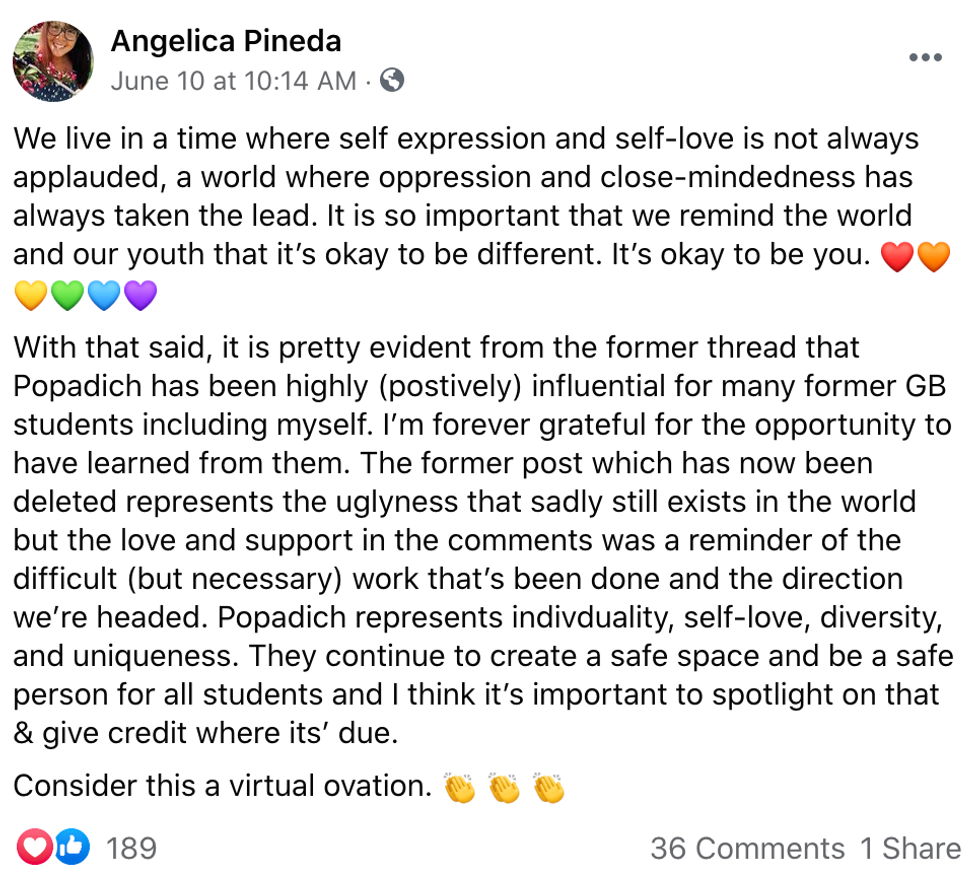Image resolution: width=980 pixels, height=881 pixels.
Task: Click the orange heart emoji in the post
Action: pos(933,257)
